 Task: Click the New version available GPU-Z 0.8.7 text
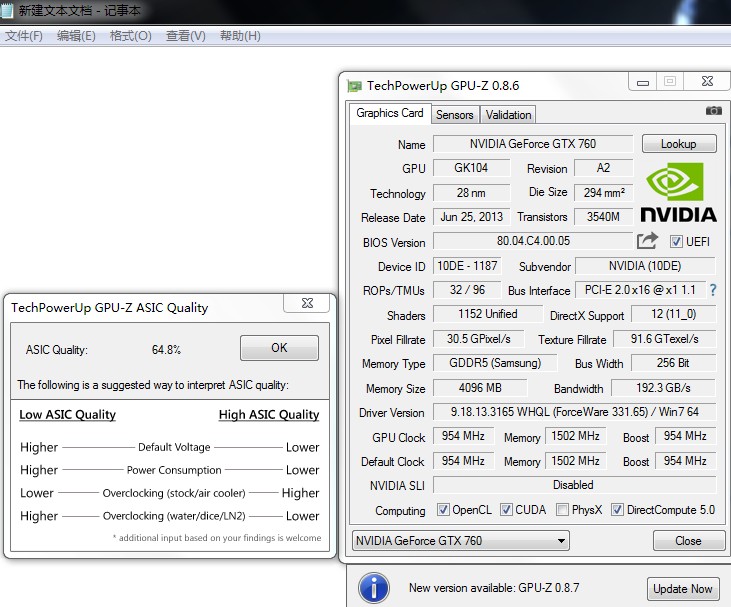494,588
